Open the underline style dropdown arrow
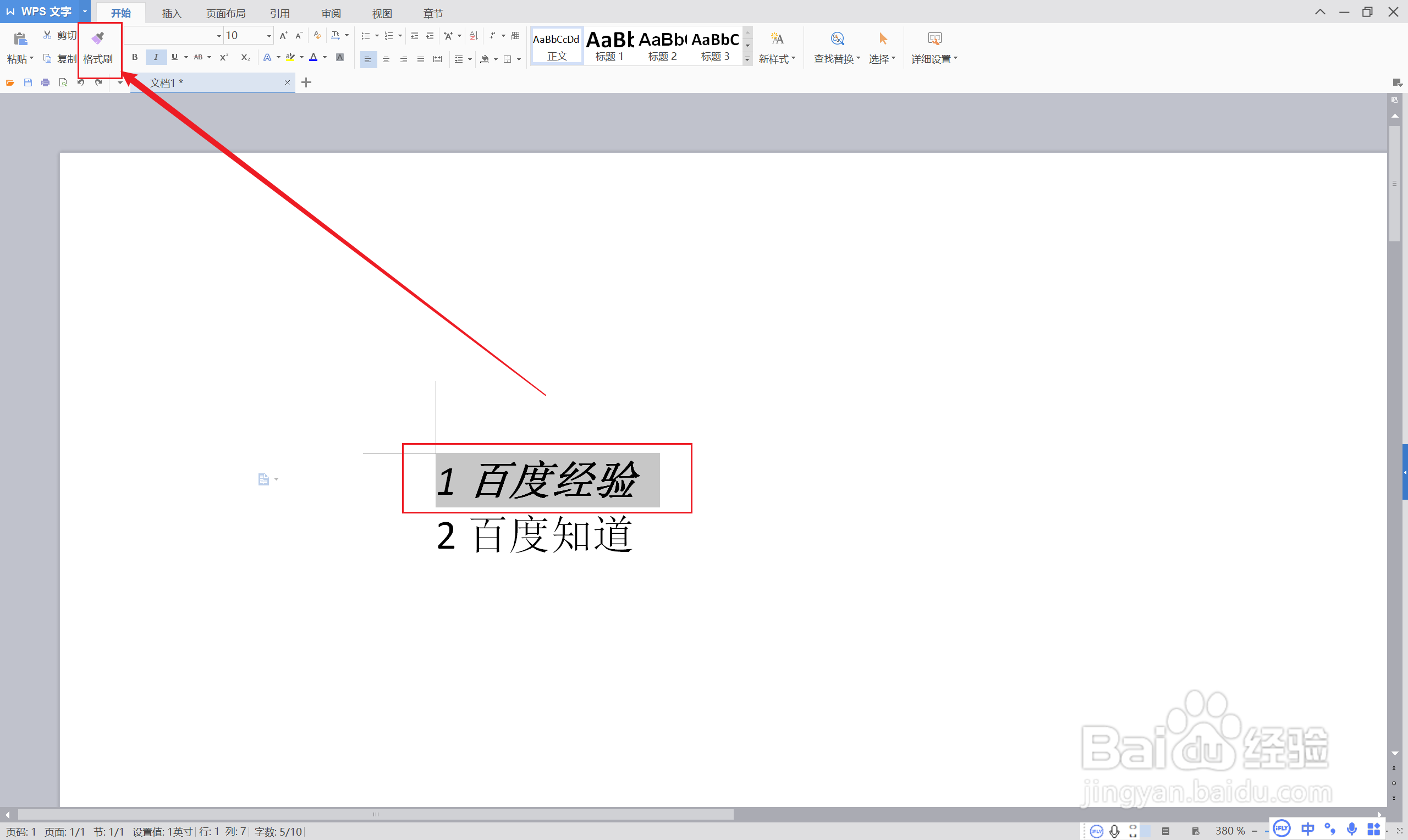1408x840 pixels. (186, 57)
